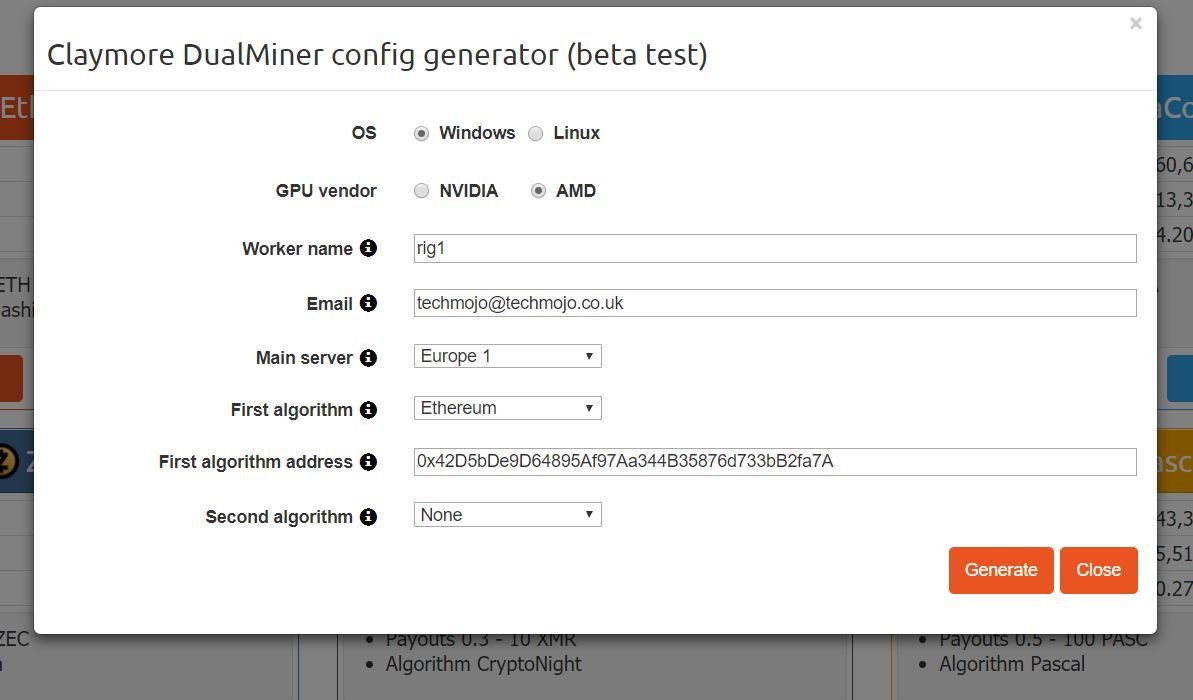Click the First algorithm address field

pyautogui.click(x=775, y=462)
